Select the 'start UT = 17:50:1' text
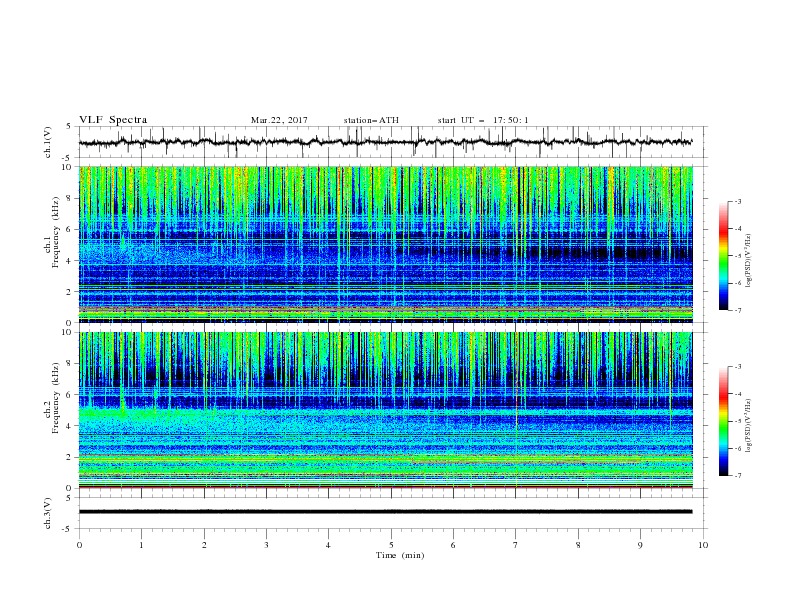The width and height of the screenshot is (792, 612). coord(483,120)
